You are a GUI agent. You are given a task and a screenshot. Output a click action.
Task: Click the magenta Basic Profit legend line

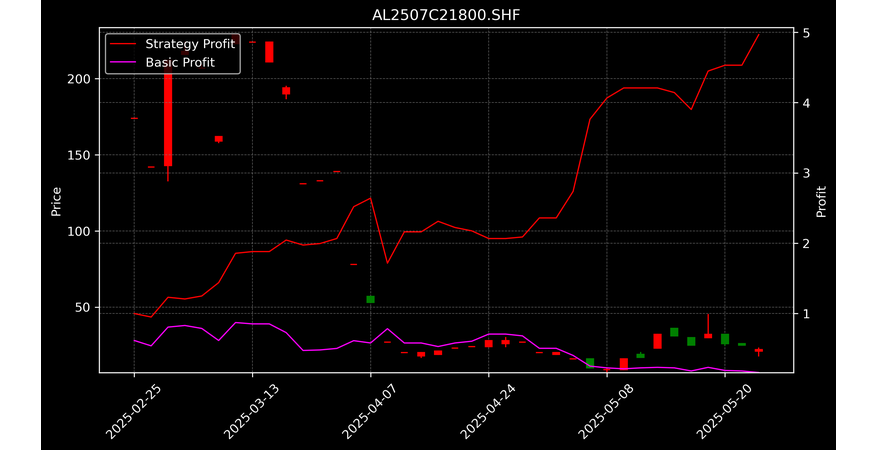tap(123, 62)
